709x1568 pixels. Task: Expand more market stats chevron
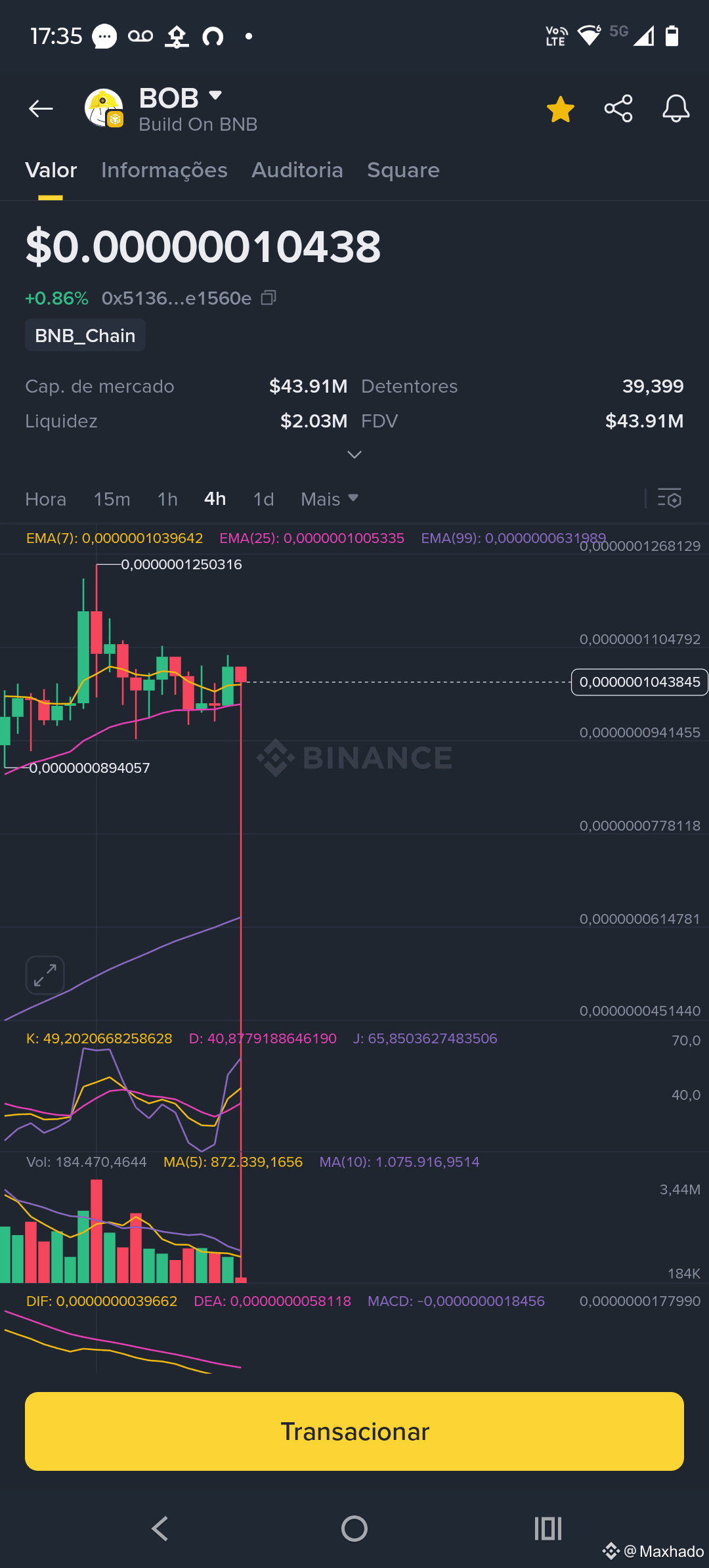[354, 454]
